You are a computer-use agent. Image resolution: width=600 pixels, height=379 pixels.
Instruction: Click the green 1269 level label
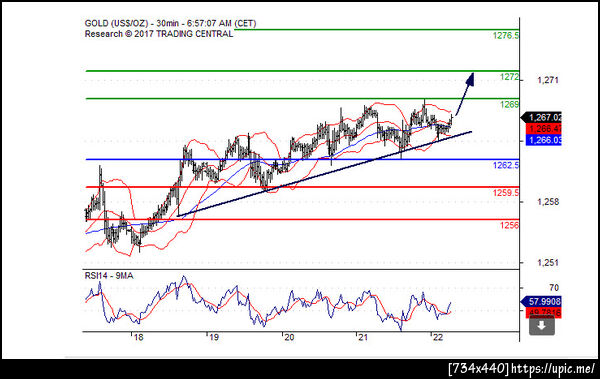[509, 105]
